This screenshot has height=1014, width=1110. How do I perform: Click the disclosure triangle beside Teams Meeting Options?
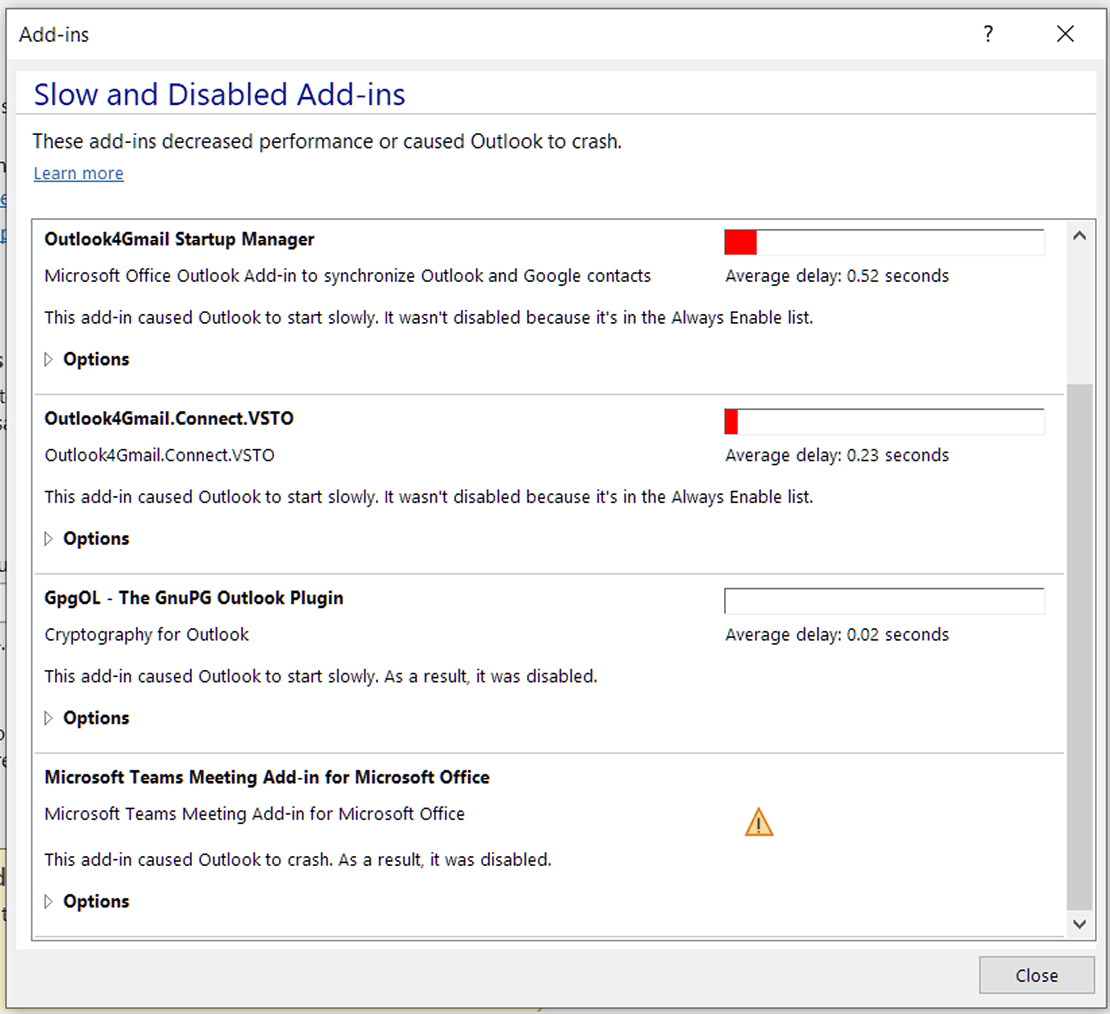[x=48, y=901]
